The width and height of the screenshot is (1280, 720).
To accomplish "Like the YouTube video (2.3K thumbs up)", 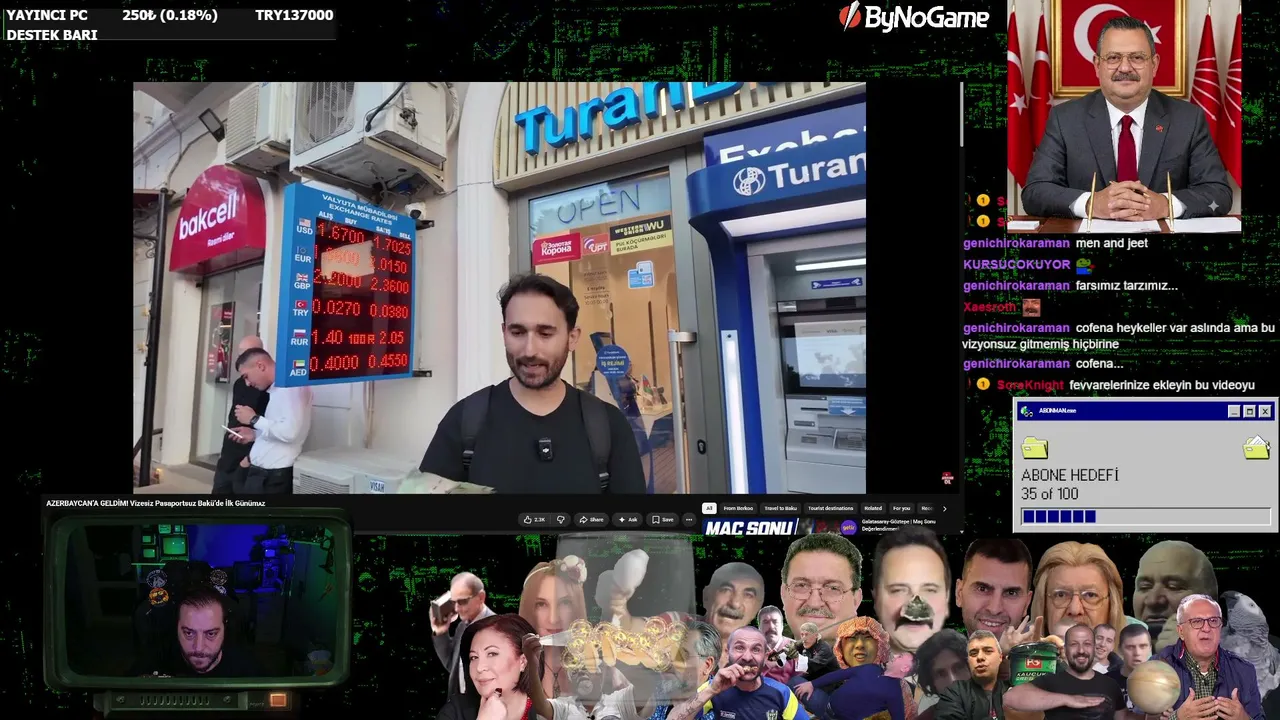I will point(535,520).
